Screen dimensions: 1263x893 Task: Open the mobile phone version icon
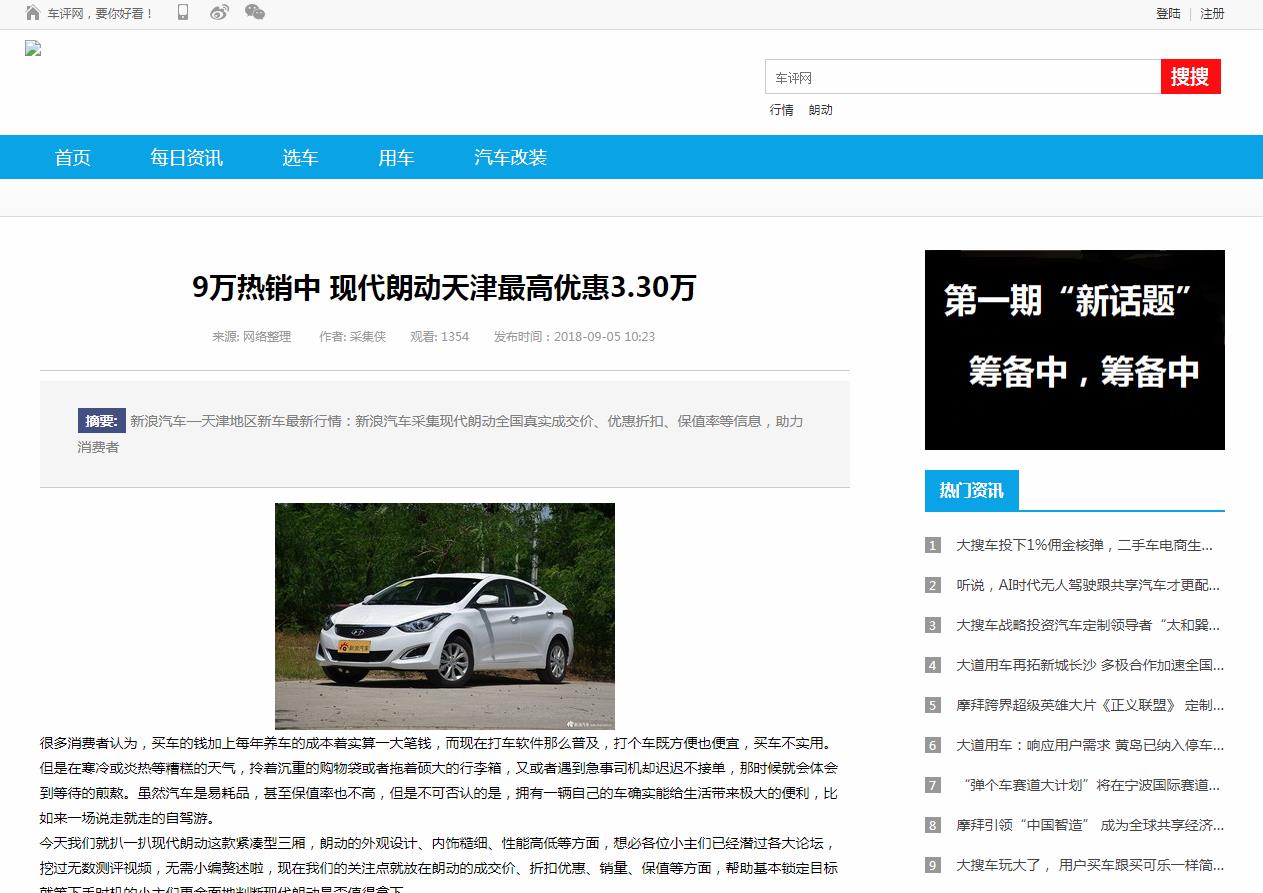pyautogui.click(x=183, y=13)
